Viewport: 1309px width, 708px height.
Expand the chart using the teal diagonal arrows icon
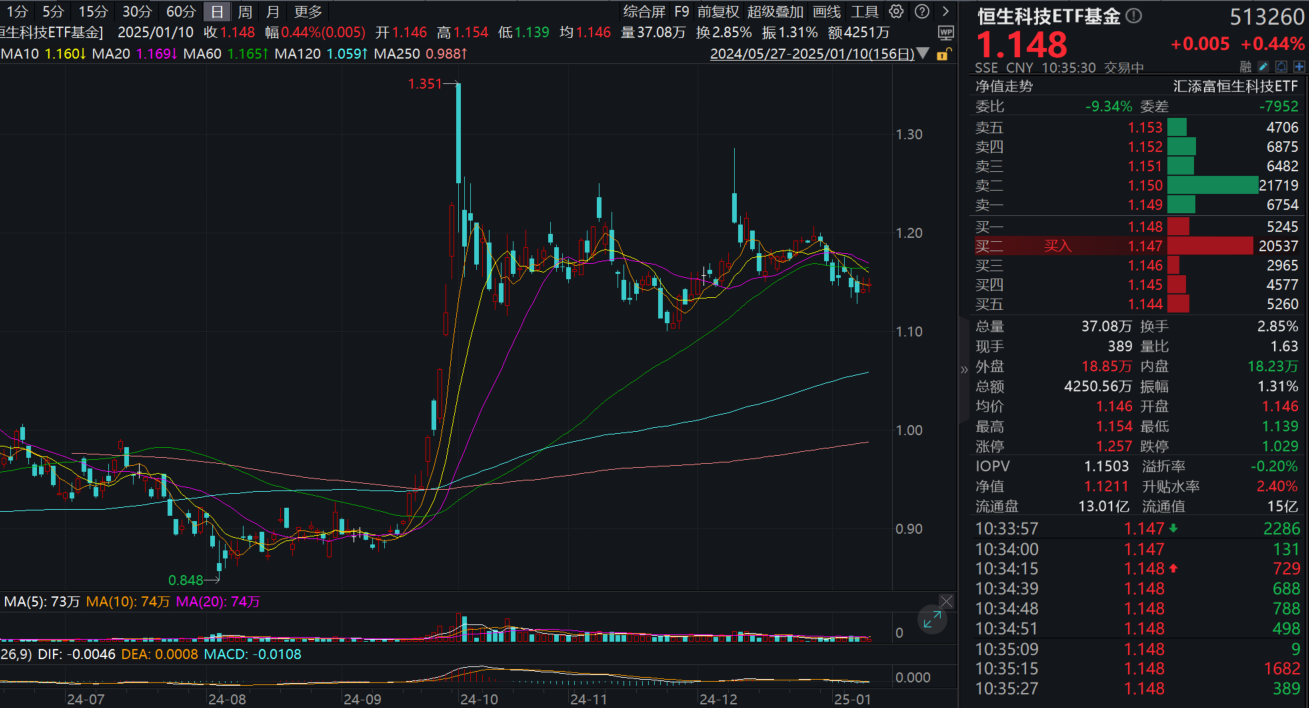pos(933,620)
